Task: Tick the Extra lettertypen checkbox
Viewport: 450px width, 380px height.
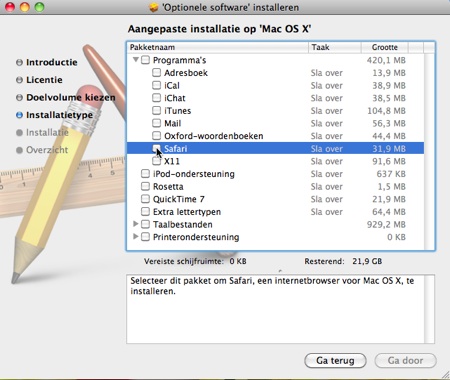Action: pos(145,212)
